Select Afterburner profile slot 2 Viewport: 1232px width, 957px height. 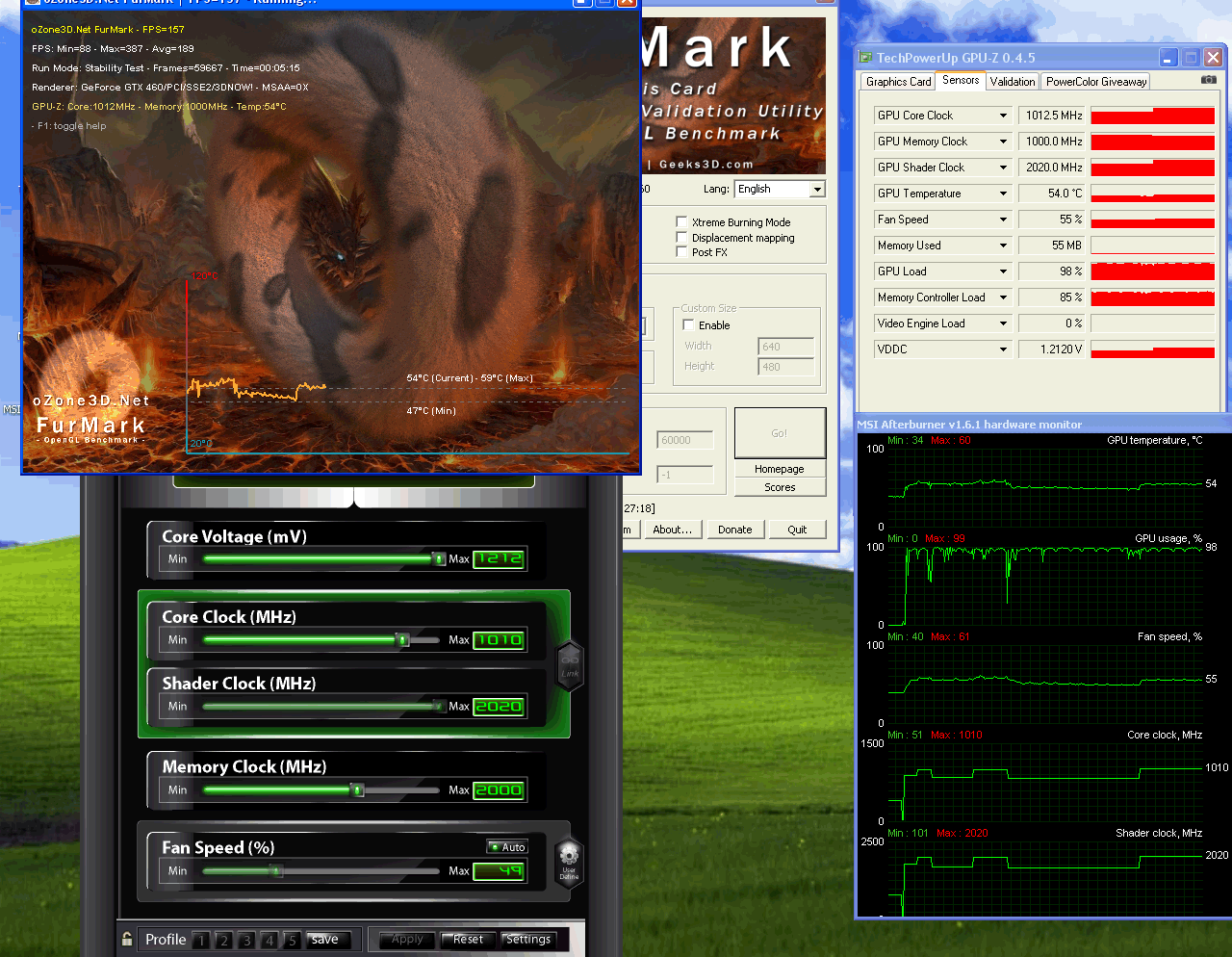pyautogui.click(x=223, y=941)
